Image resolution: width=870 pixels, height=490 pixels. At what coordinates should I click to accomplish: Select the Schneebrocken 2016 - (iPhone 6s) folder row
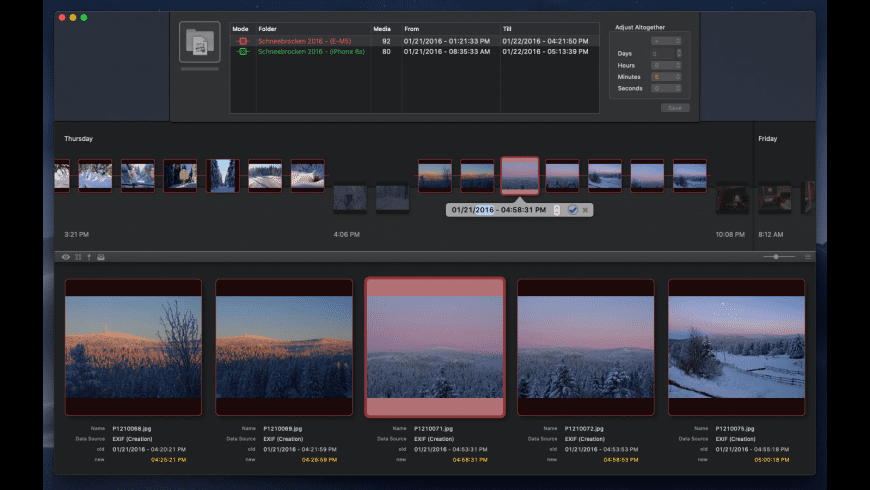[x=414, y=52]
